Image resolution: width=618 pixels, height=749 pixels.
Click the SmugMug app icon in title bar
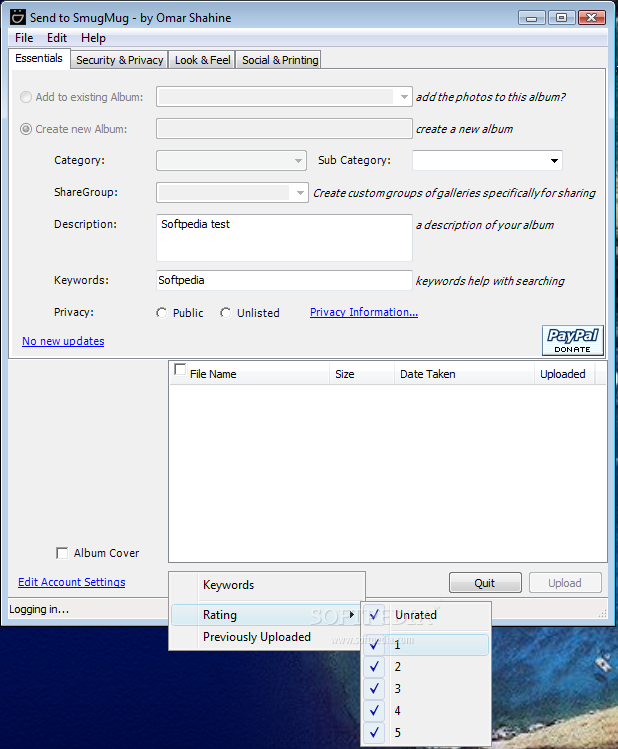pos(18,17)
